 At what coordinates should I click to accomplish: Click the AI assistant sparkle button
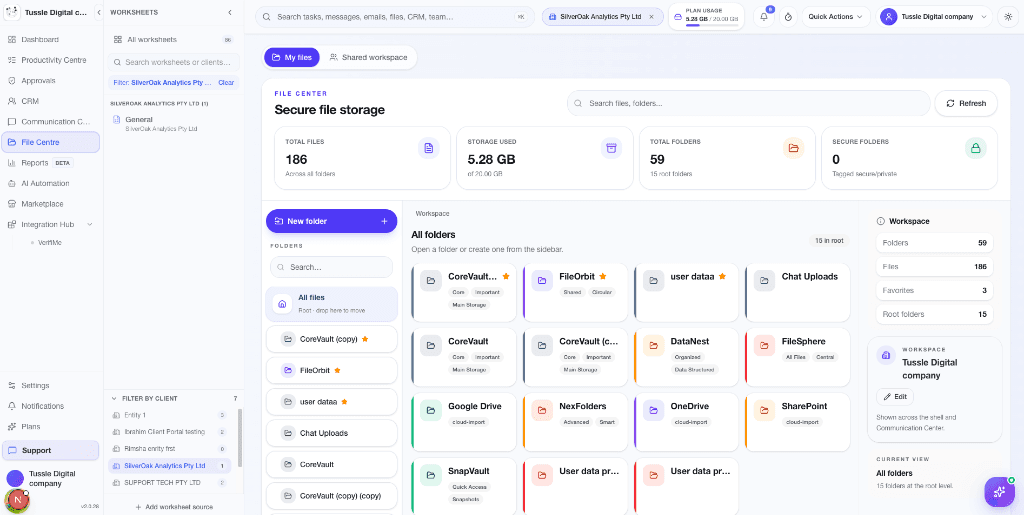(999, 492)
